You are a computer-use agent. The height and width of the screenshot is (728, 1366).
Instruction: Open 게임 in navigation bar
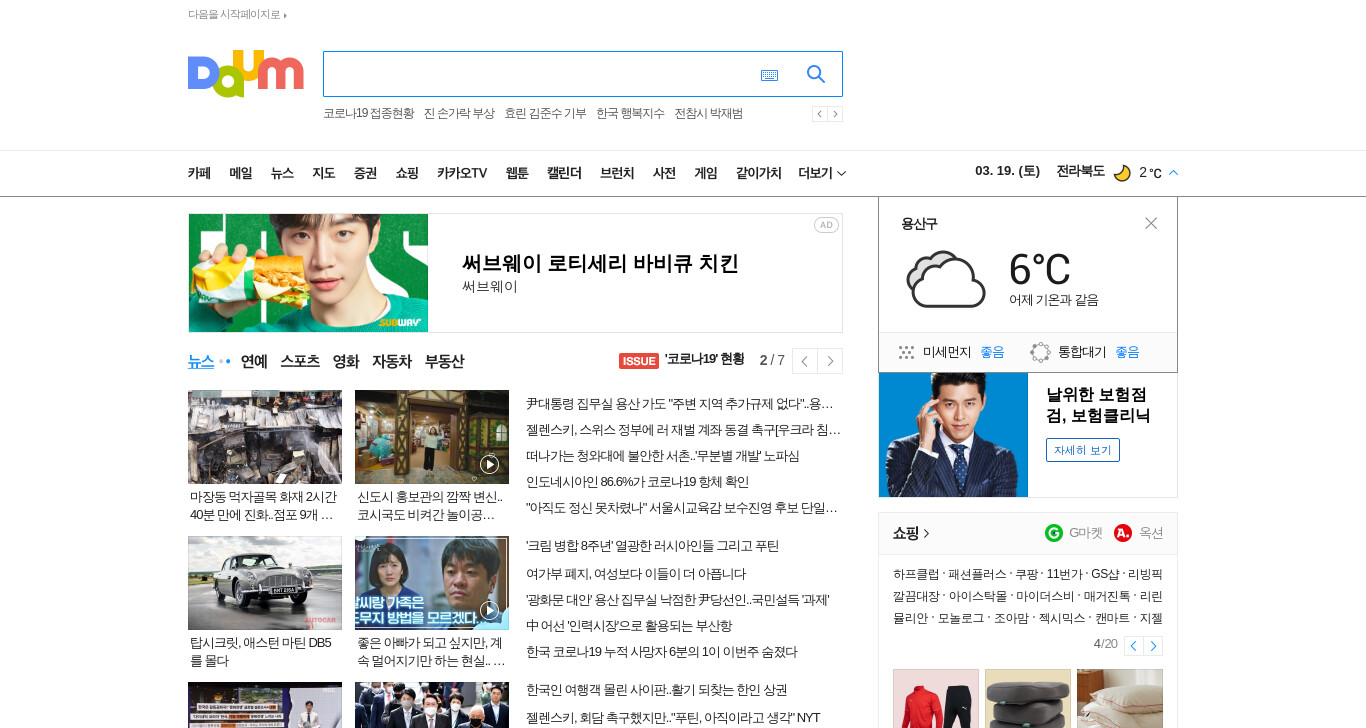pyautogui.click(x=706, y=173)
